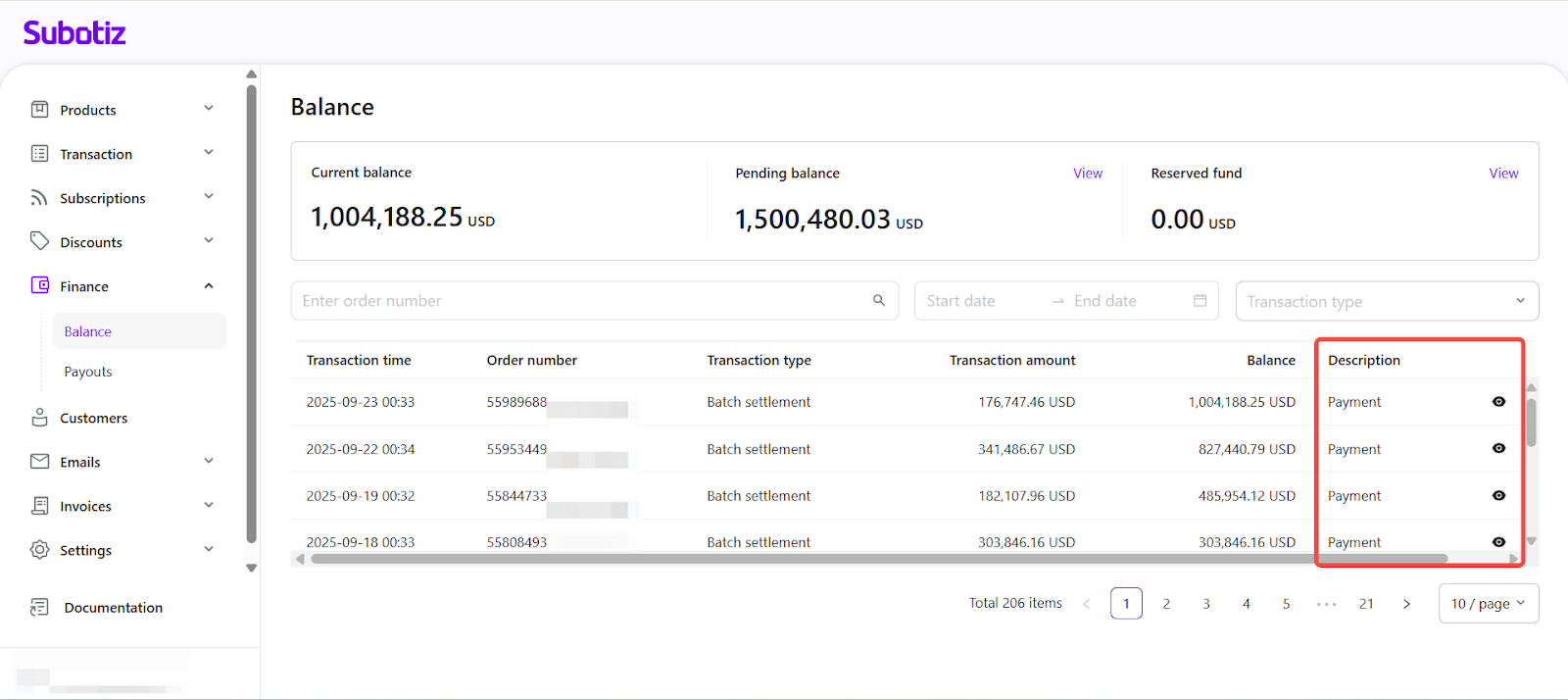Click the calendar icon in date range
Viewport: 1568px width, 700px height.
pyautogui.click(x=1200, y=301)
